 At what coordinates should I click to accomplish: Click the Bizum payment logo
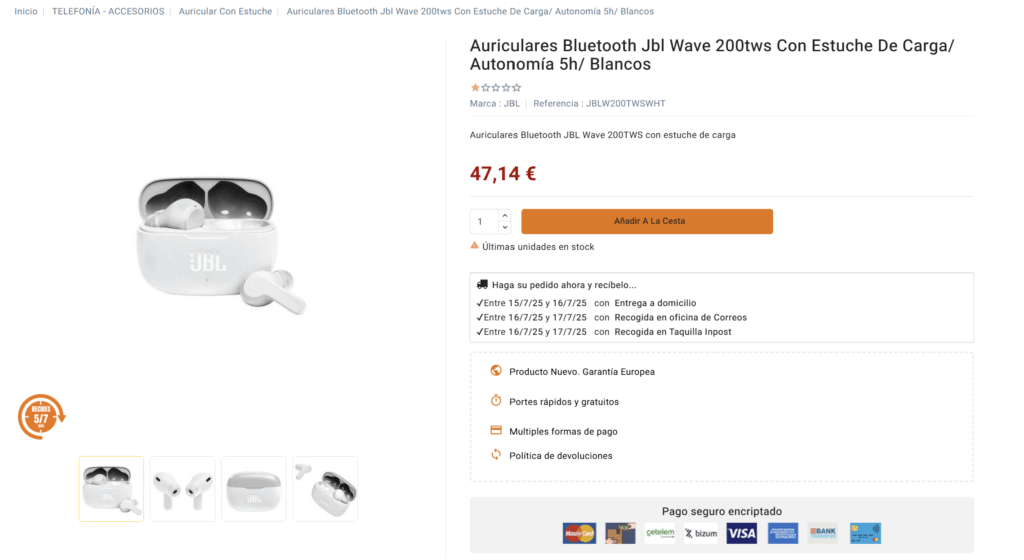pos(700,533)
